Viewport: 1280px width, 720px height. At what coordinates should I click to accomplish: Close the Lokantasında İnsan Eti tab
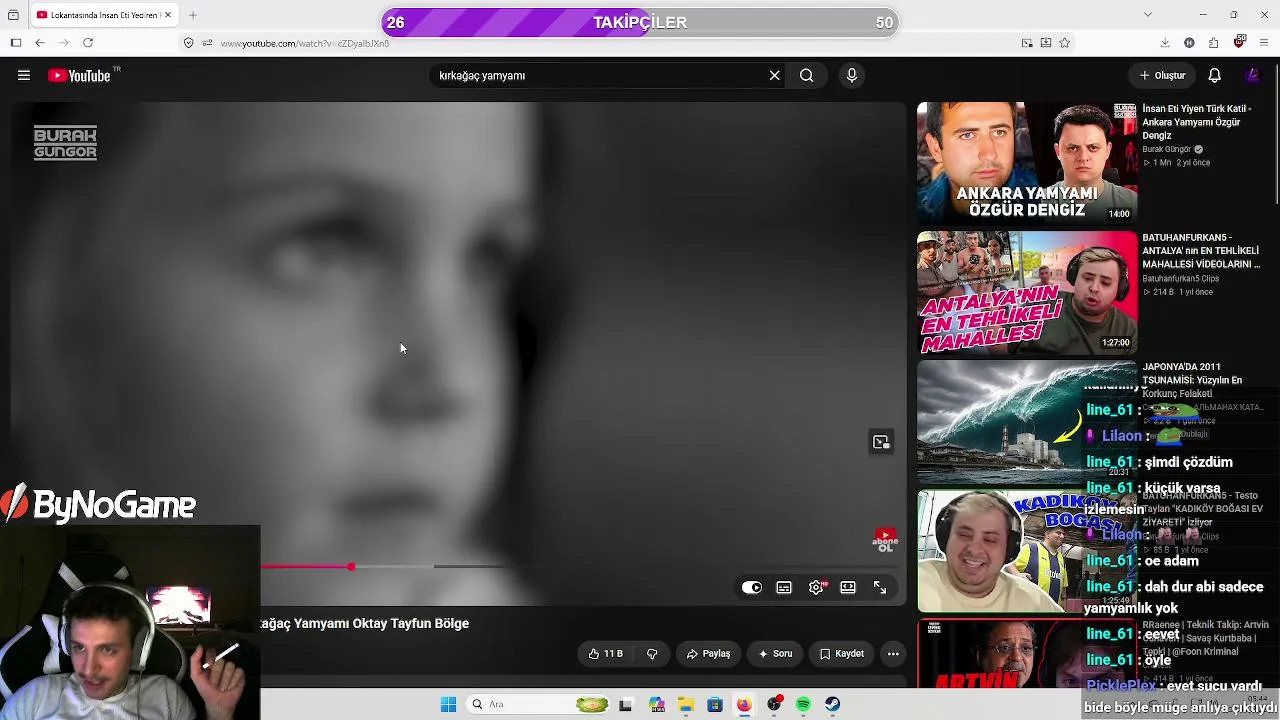168,15
